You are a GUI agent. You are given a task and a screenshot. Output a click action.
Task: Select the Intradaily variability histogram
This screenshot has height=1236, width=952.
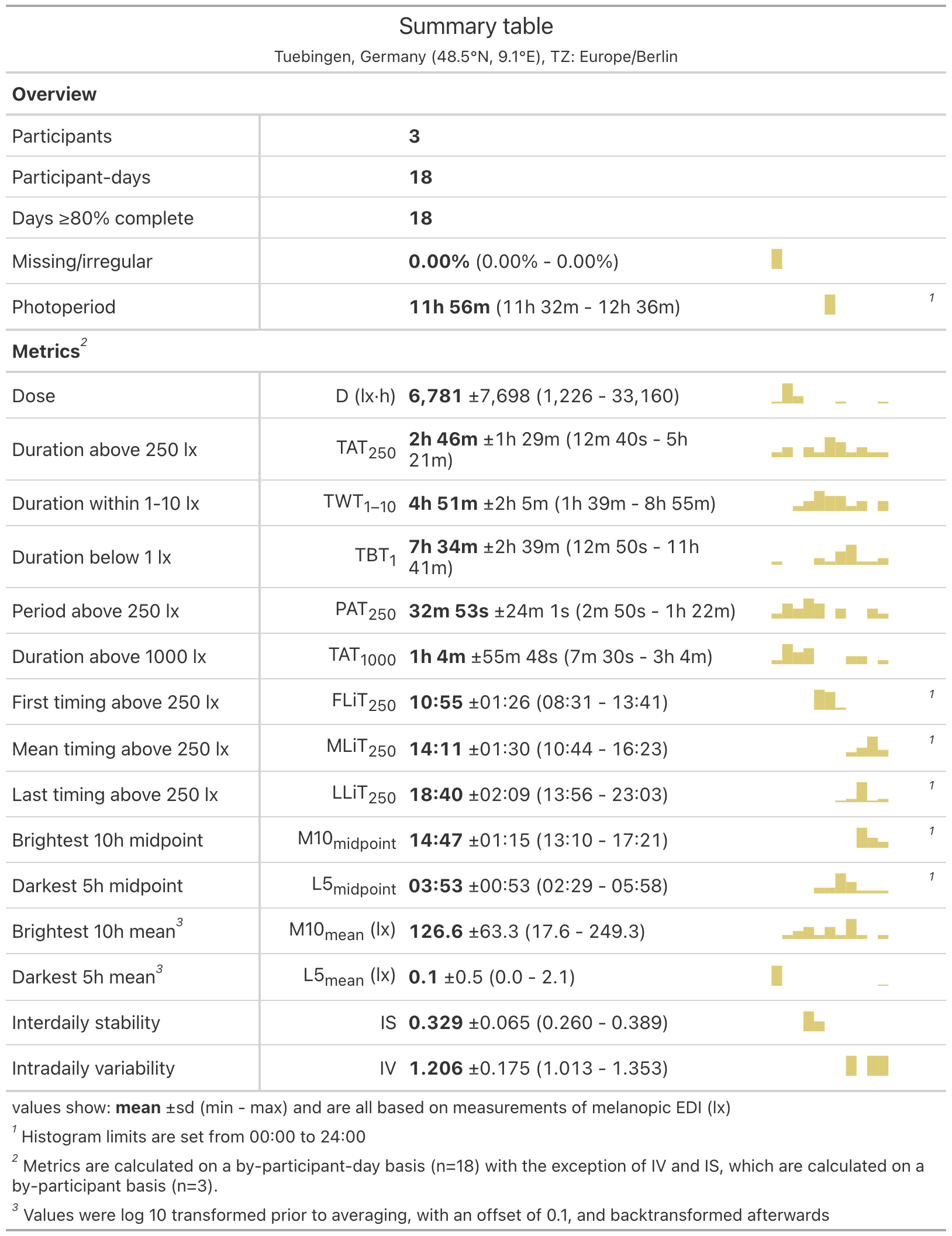point(867,1066)
